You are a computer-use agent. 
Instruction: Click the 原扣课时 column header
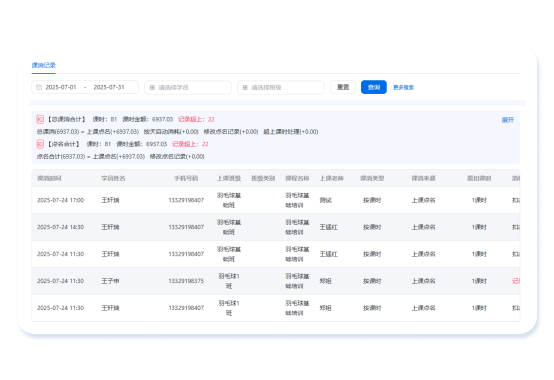coord(479,178)
